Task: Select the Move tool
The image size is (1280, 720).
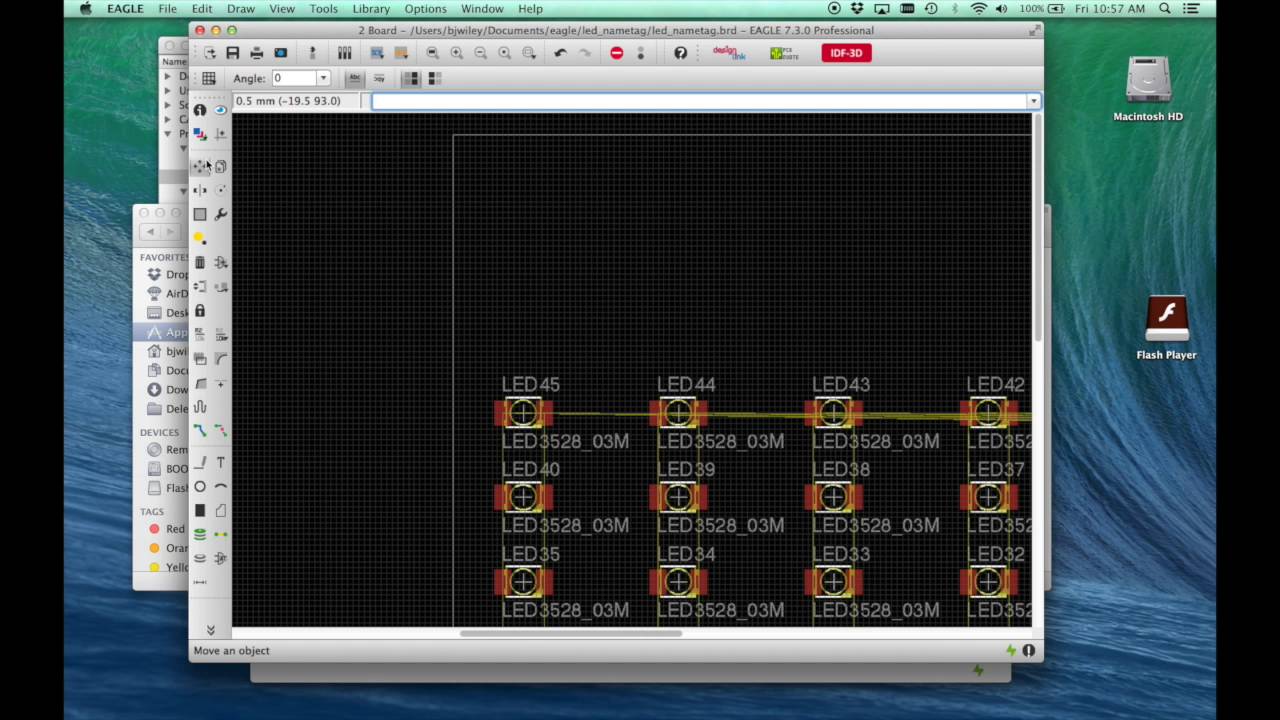Action: pyautogui.click(x=200, y=167)
